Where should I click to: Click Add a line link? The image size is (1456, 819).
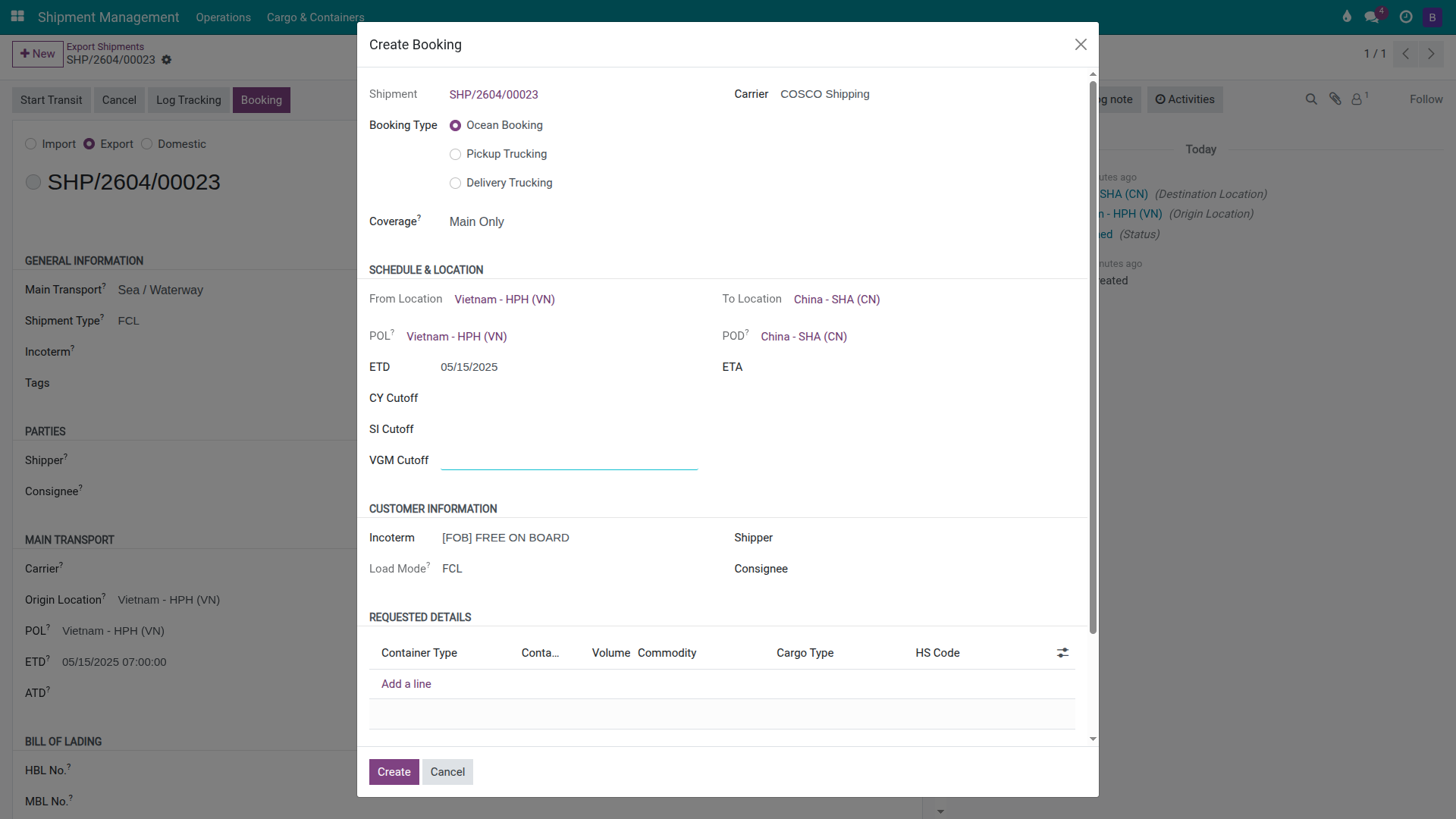click(x=406, y=684)
